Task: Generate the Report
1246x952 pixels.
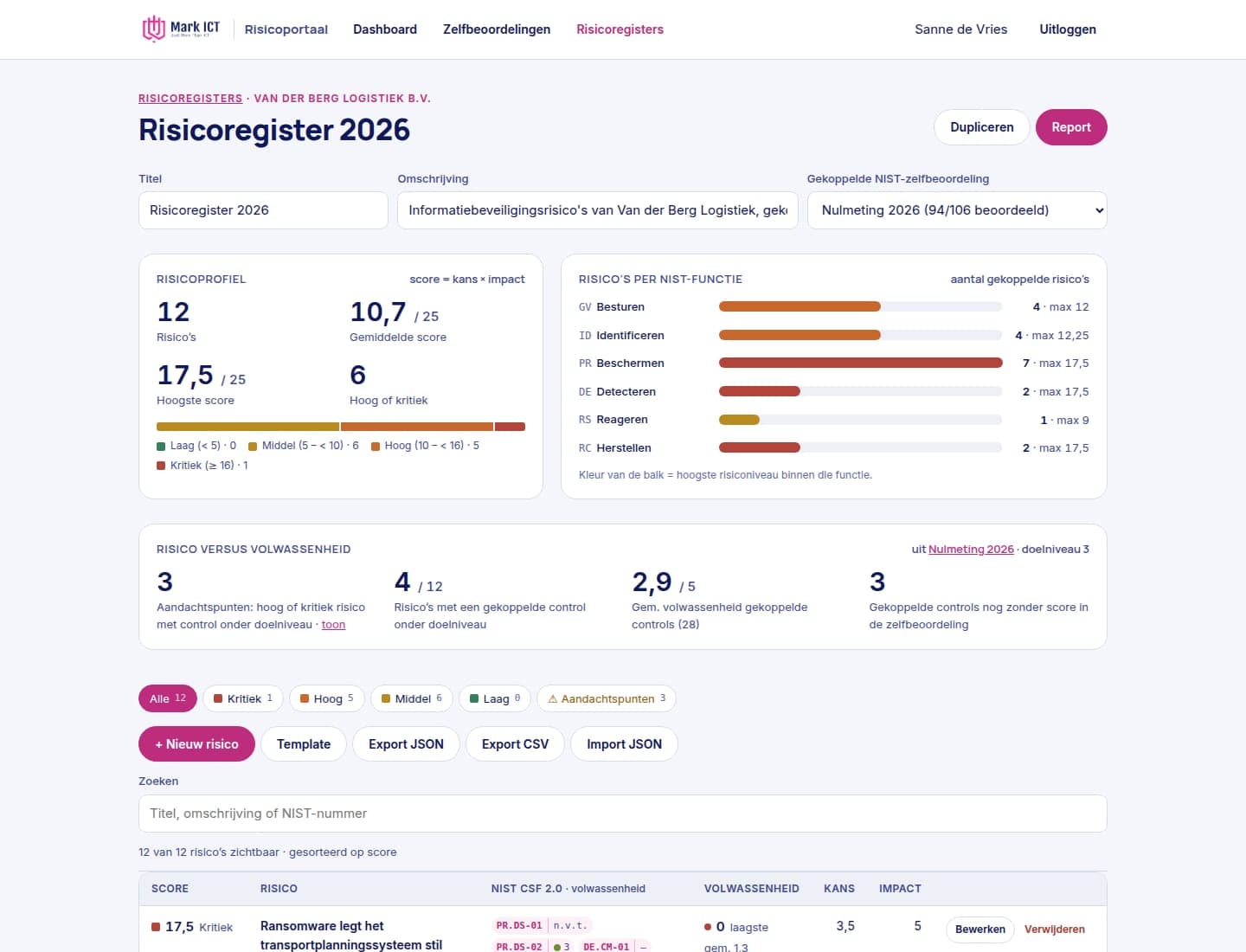Action: [x=1071, y=127]
